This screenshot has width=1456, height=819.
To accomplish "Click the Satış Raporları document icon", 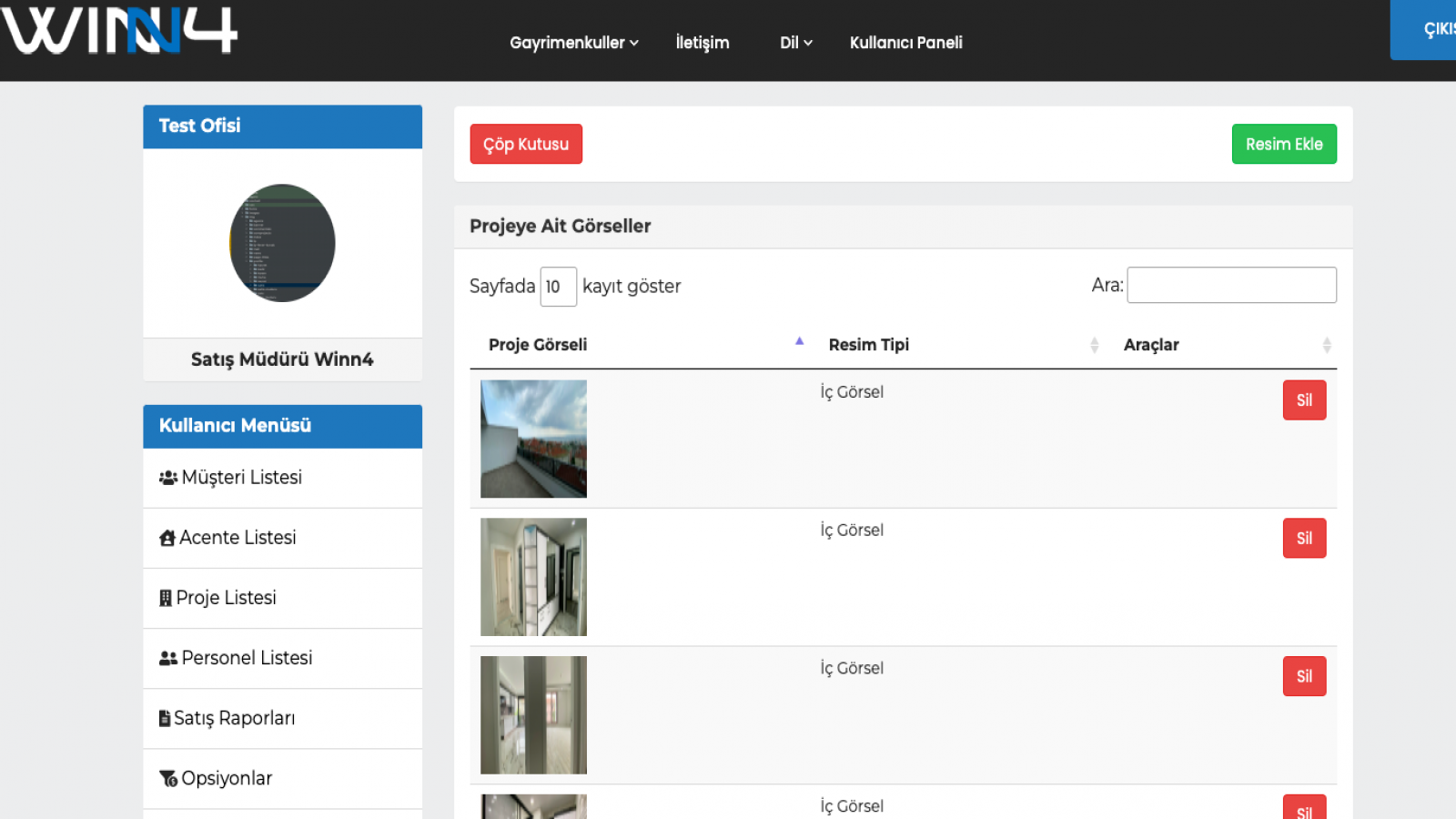I will [x=165, y=719].
